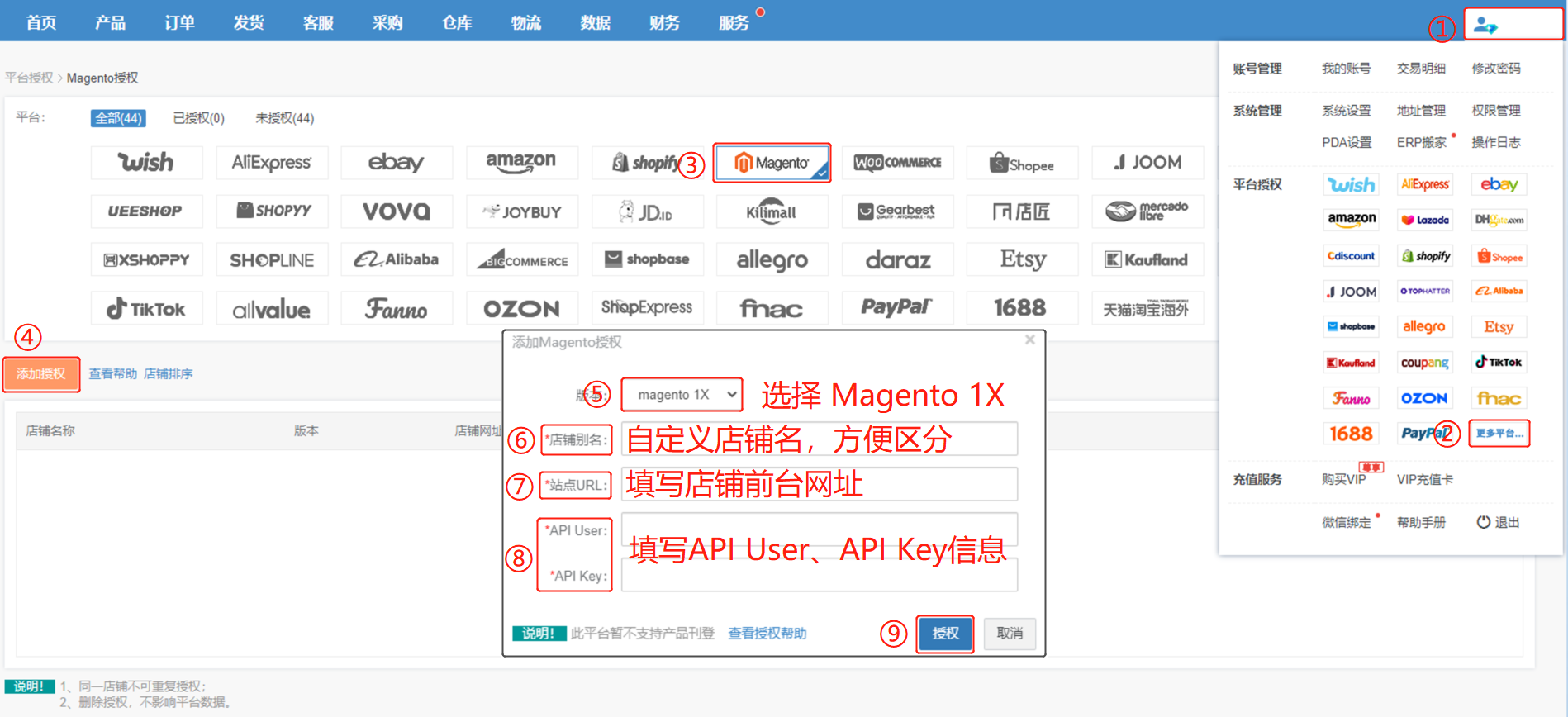Image resolution: width=1568 pixels, height=717 pixels.
Task: Select Lazada logo in the account panel
Action: tap(1425, 220)
